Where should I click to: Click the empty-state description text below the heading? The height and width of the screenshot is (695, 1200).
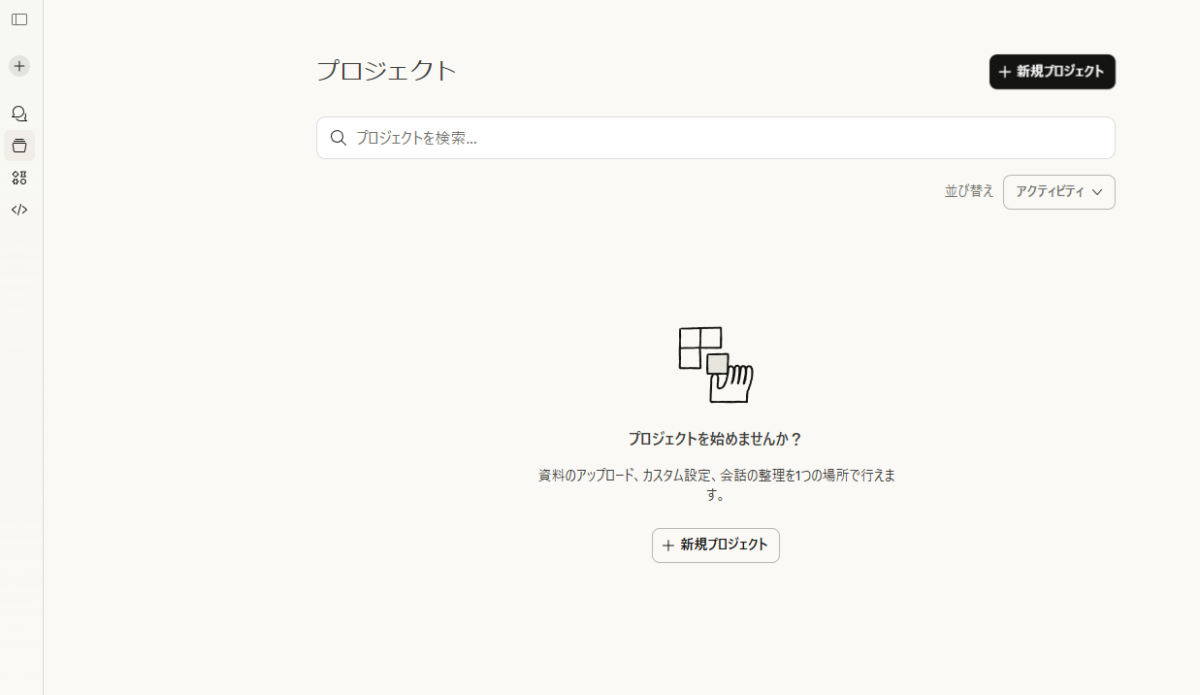click(714, 484)
